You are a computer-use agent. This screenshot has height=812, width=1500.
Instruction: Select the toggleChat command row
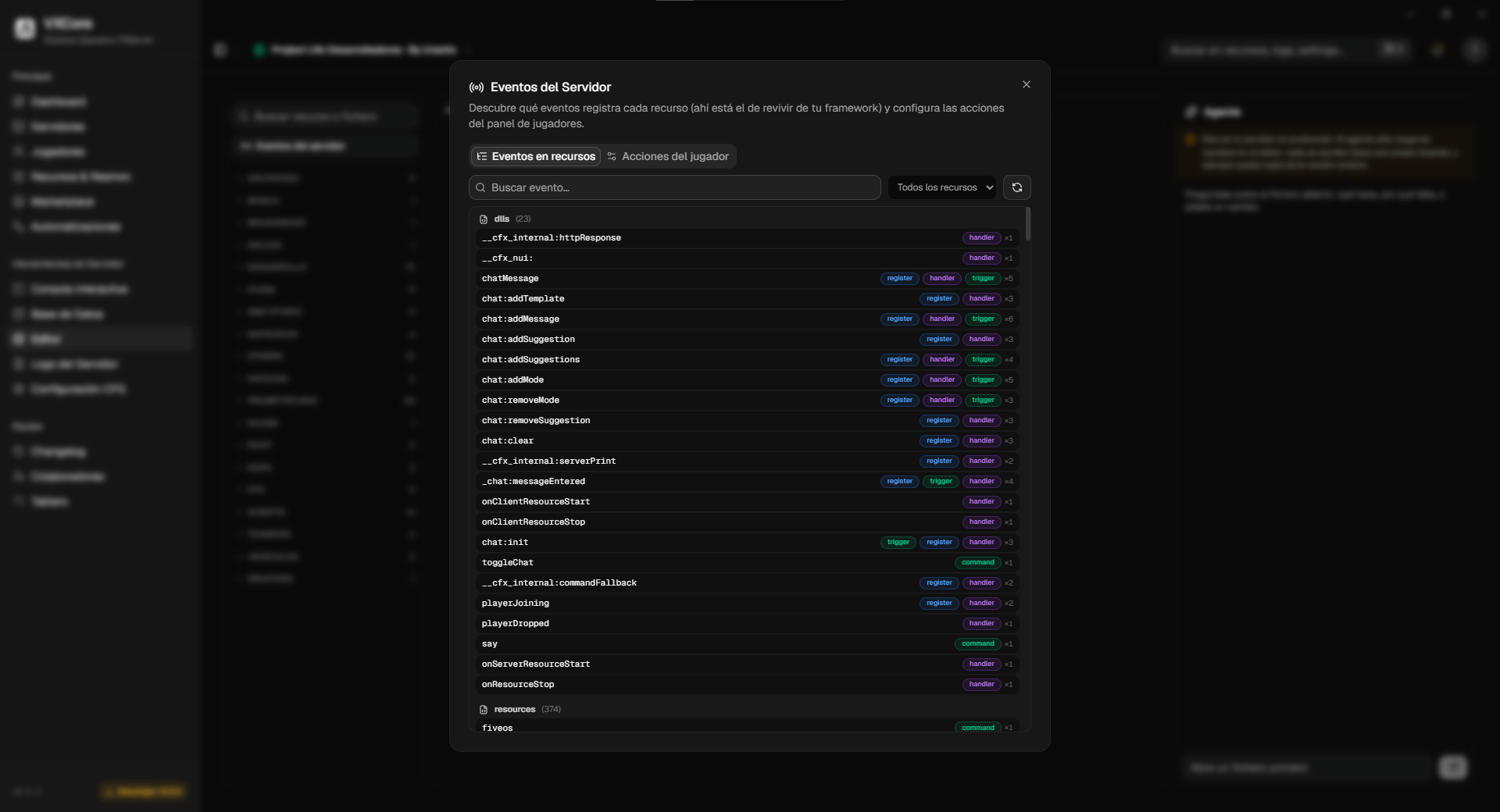748,562
